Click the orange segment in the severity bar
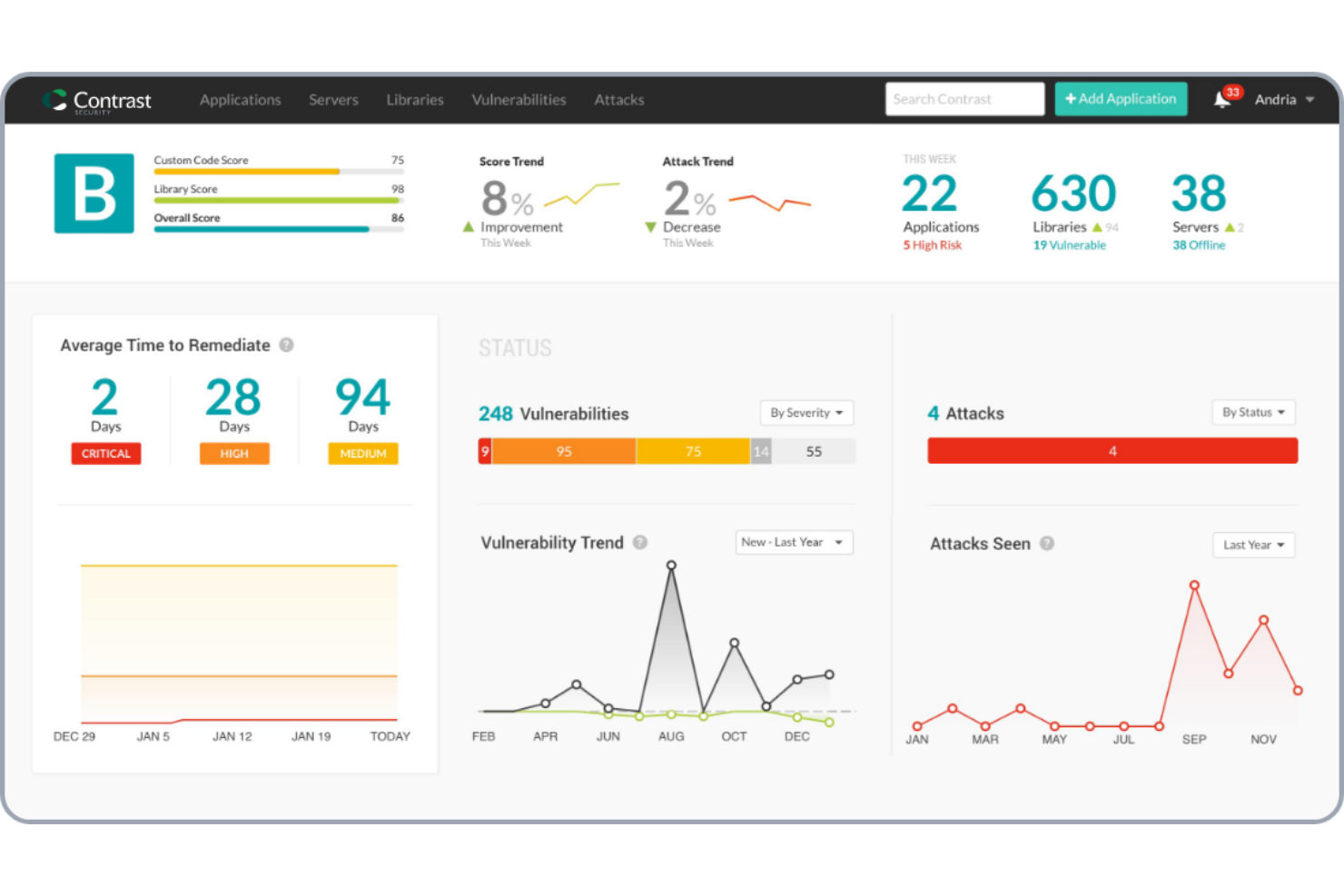This screenshot has height=896, width=1344. pos(563,450)
